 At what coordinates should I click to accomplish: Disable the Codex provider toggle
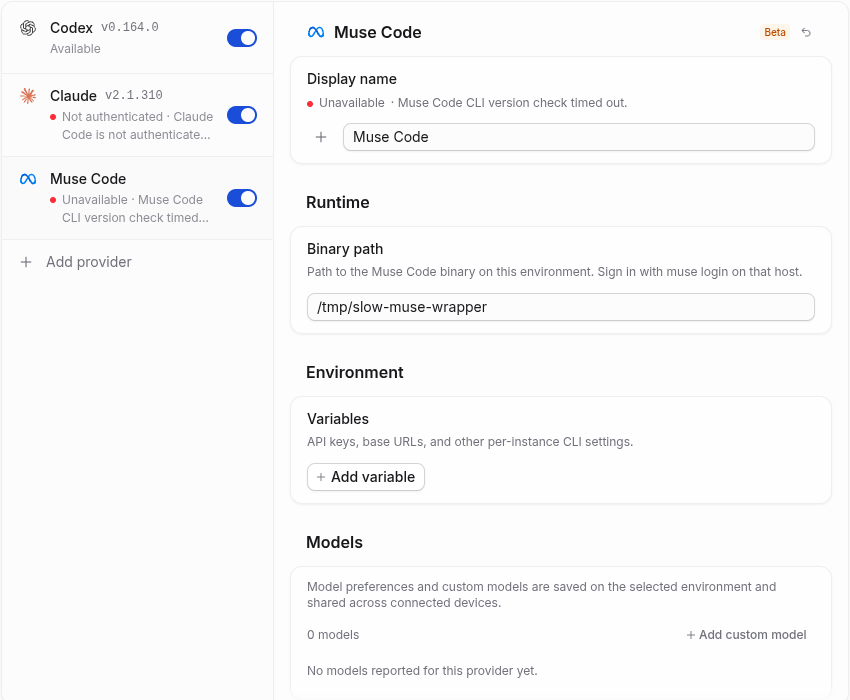tap(242, 38)
